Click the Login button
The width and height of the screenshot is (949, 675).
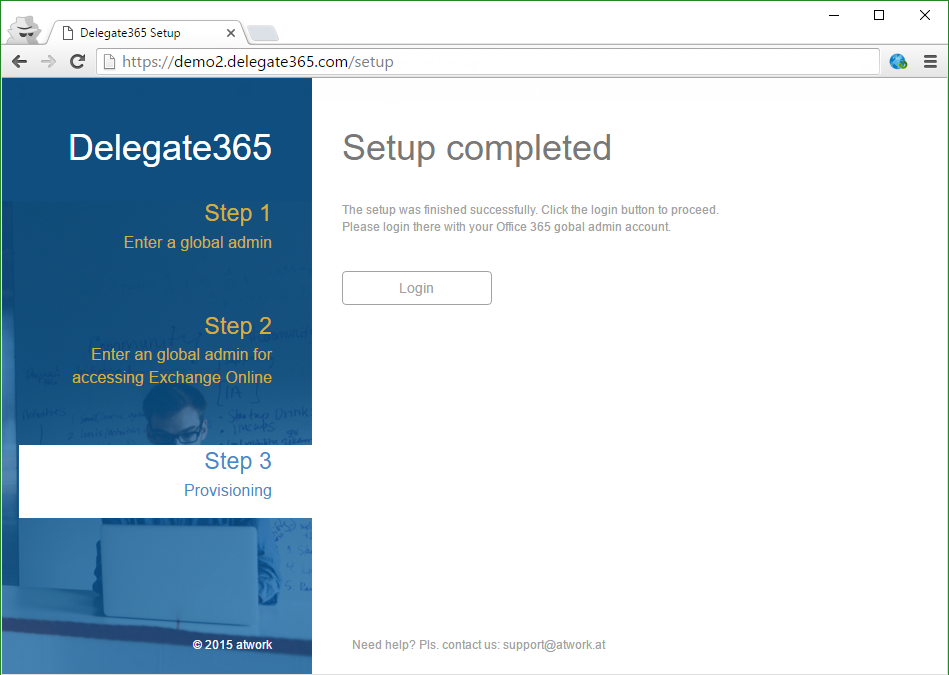[416, 288]
